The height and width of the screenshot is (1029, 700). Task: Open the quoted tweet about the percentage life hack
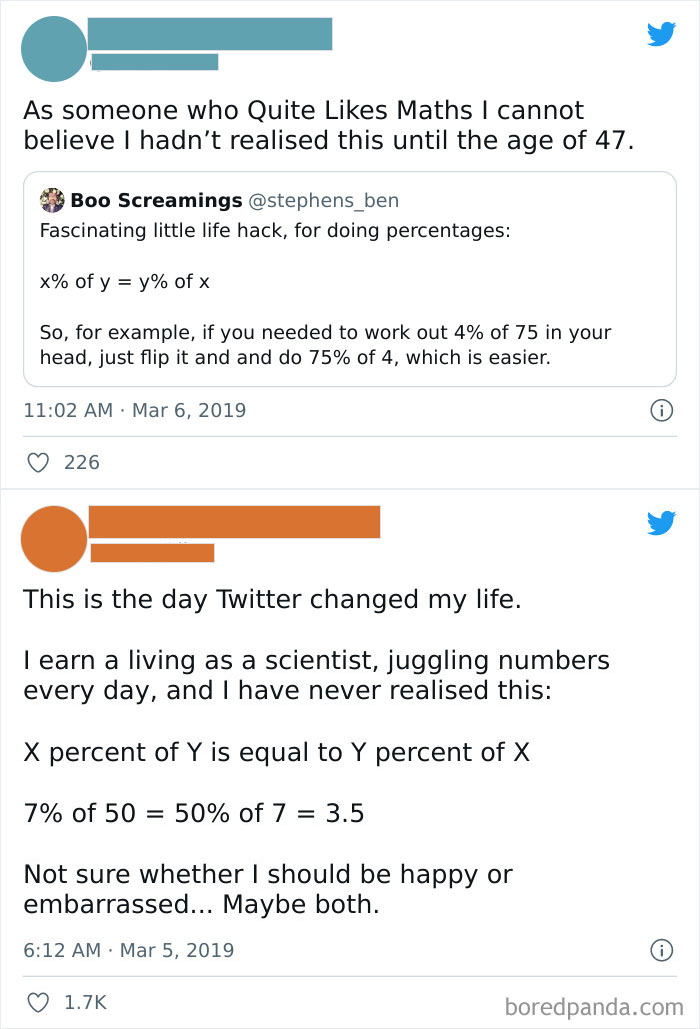point(350,282)
